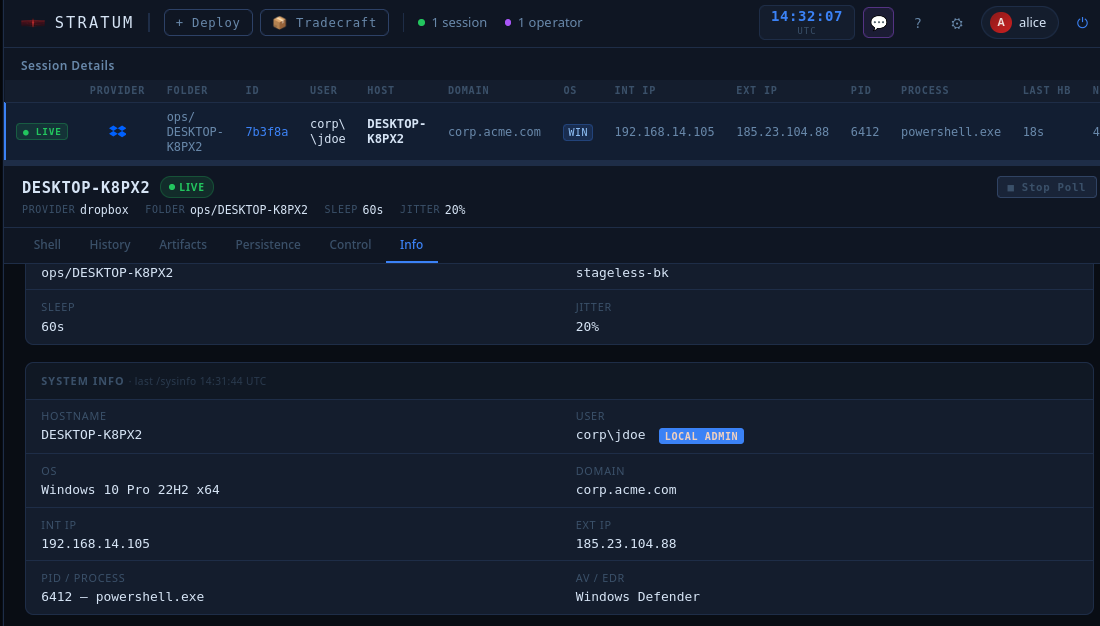Click the LIVE badge beside DESKTOP-K8PX2 heading

[187, 187]
